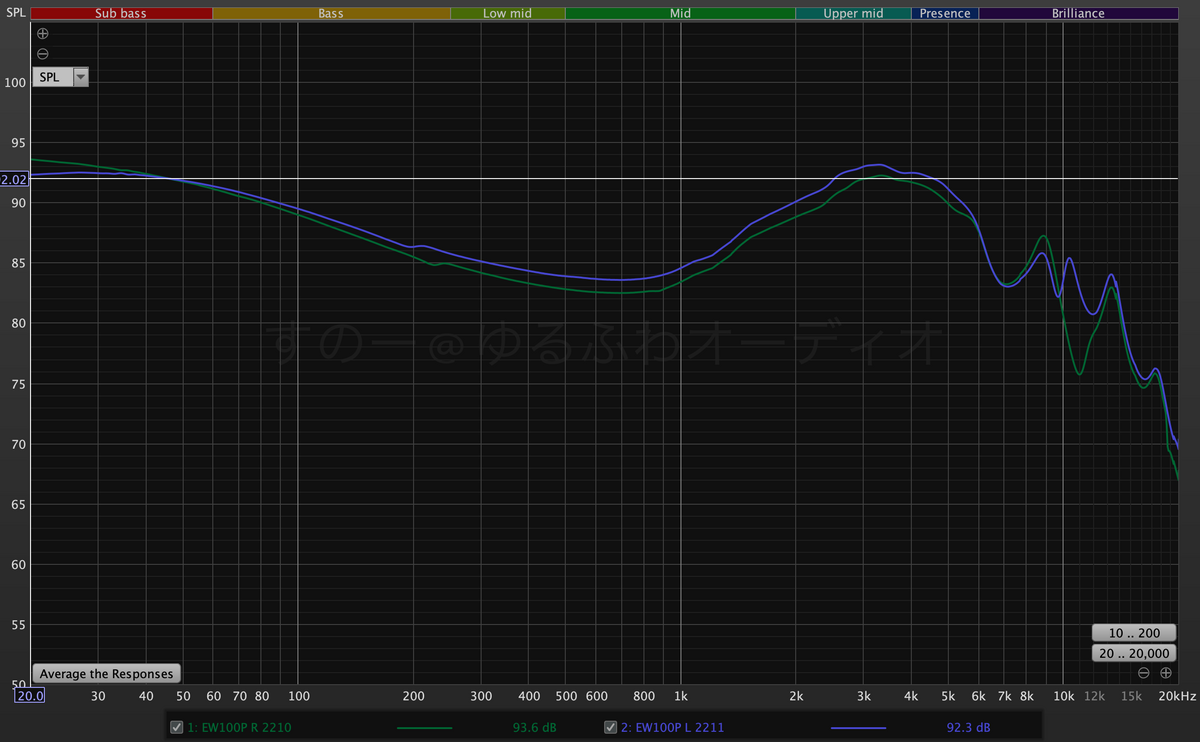Zoom in the vertical SPL axis

42,33
